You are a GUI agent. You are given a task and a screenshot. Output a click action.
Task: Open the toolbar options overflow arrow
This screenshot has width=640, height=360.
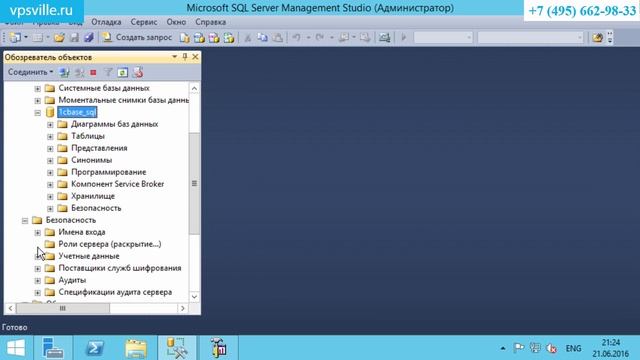tap(610, 38)
